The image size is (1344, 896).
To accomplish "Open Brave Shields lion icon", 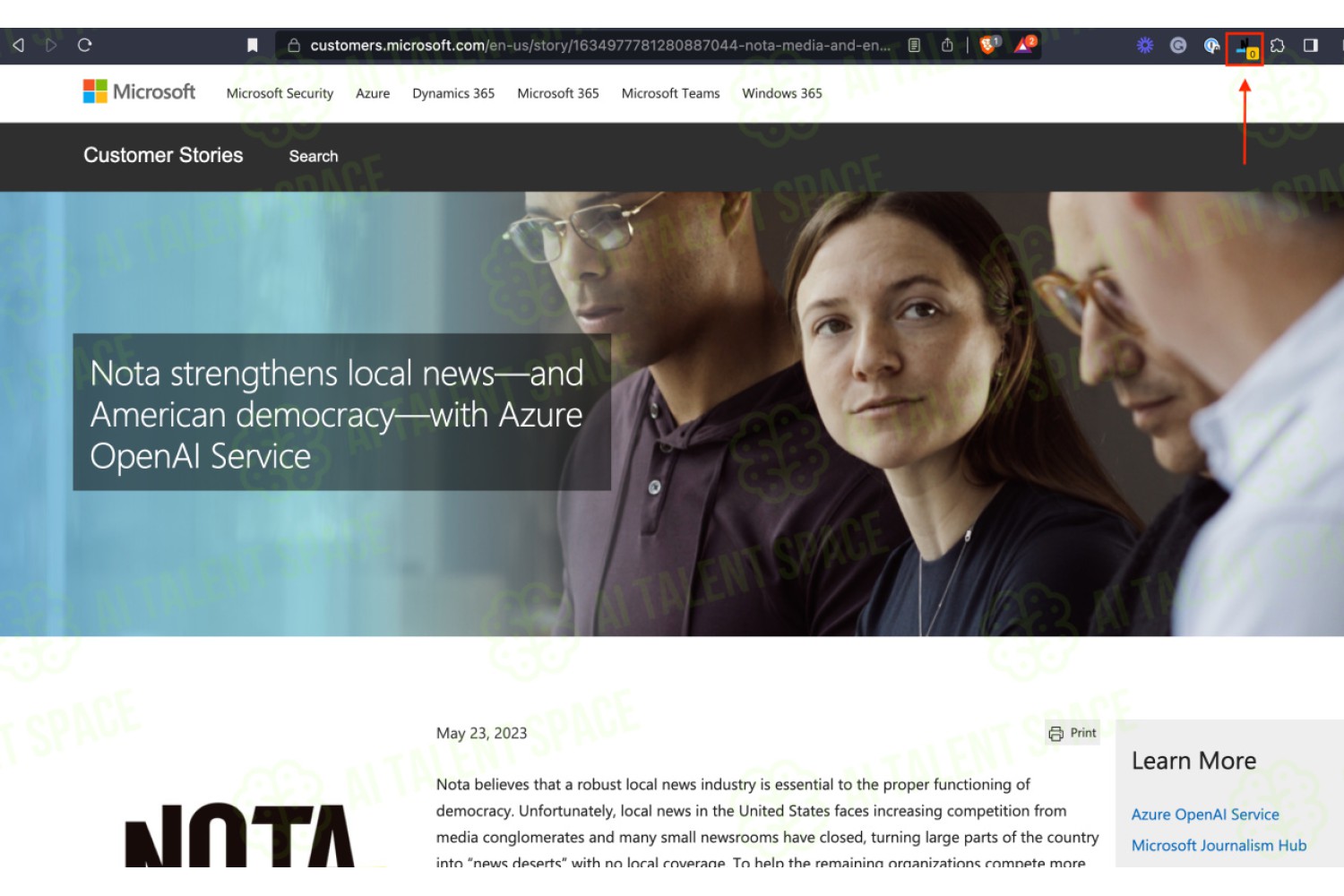I will tap(989, 44).
